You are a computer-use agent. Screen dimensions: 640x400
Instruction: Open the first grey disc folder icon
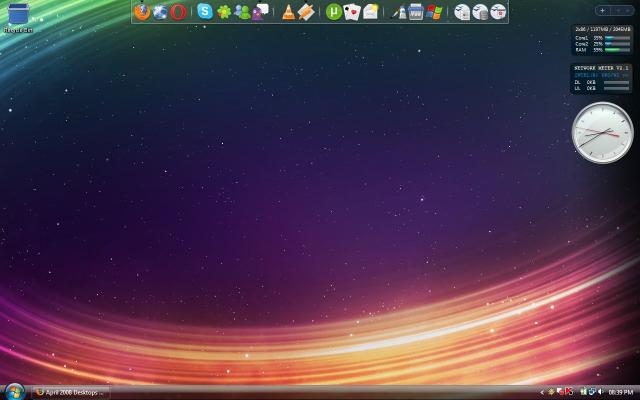[462, 12]
